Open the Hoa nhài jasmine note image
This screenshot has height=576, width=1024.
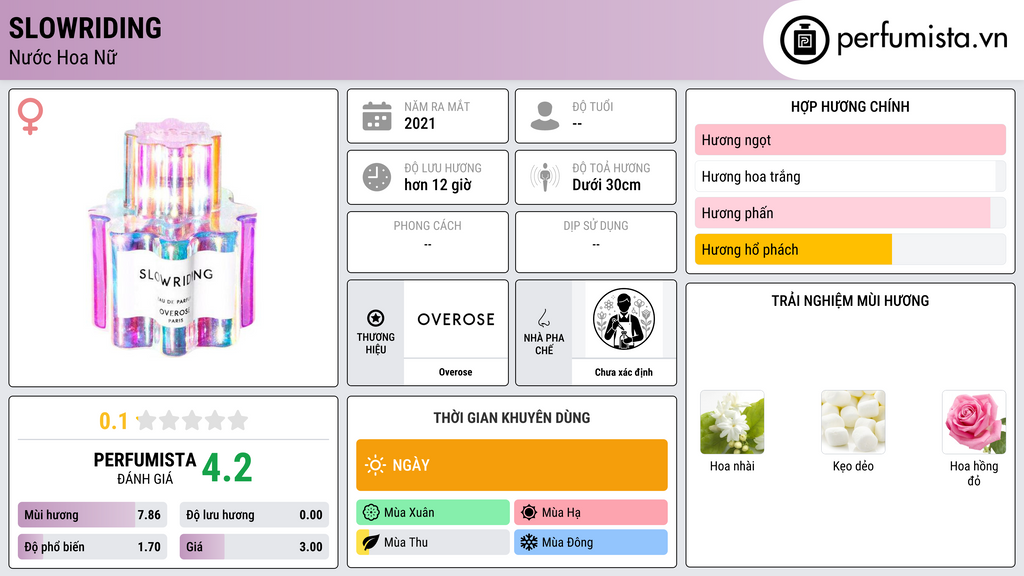pyautogui.click(x=732, y=422)
